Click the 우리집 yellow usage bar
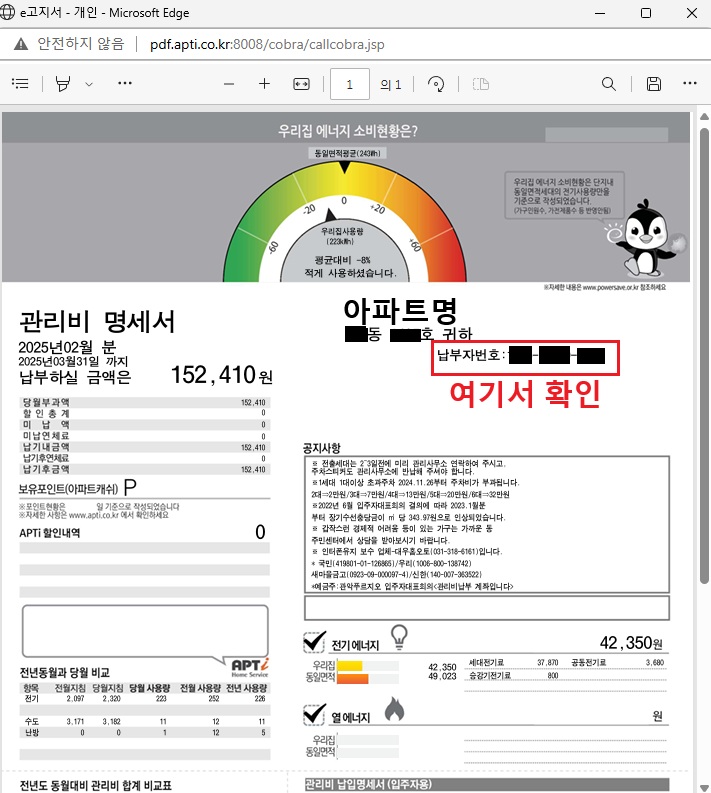Image resolution: width=711 pixels, height=793 pixels. click(349, 666)
